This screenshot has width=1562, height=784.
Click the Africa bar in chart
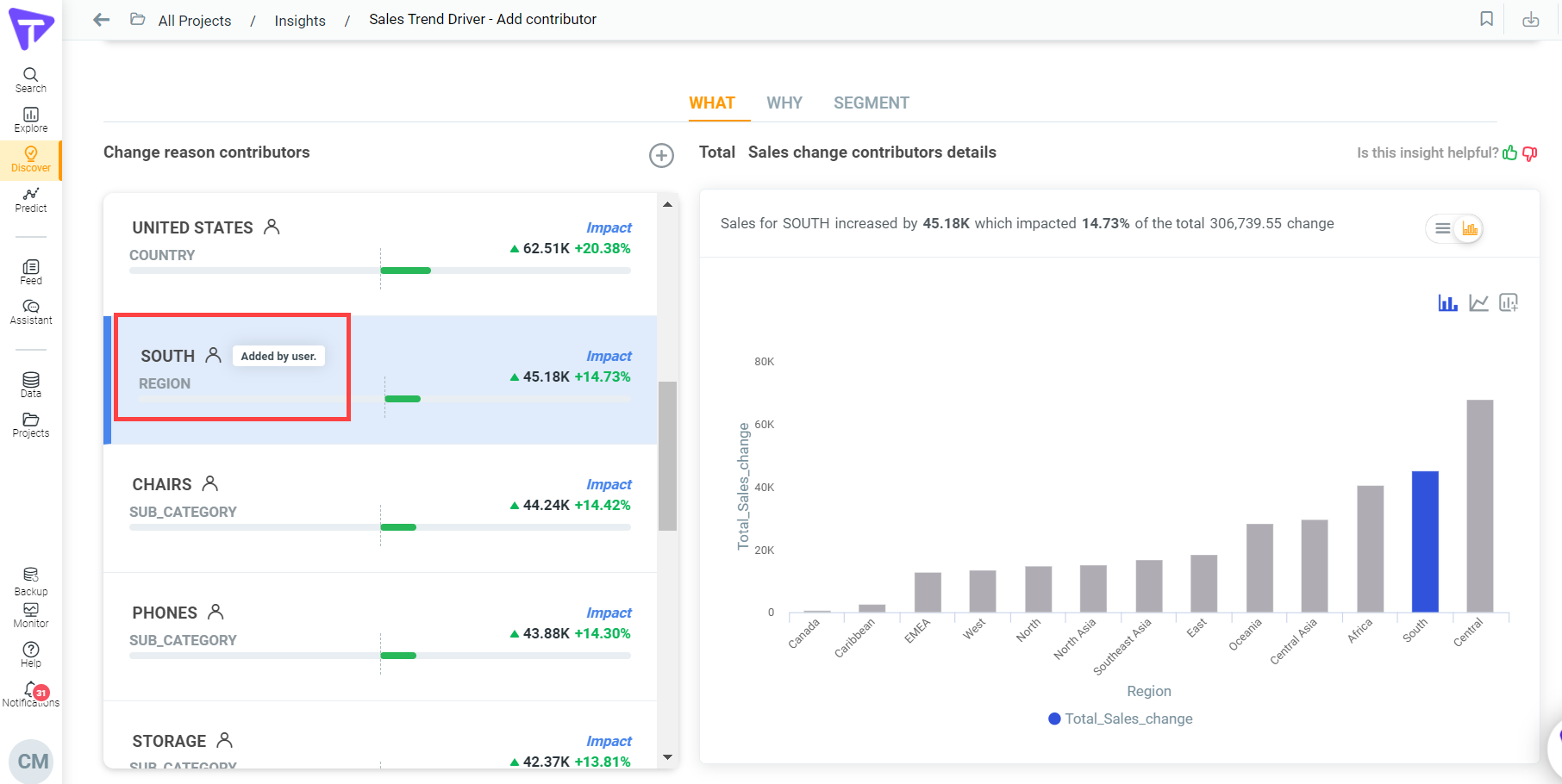point(1371,549)
